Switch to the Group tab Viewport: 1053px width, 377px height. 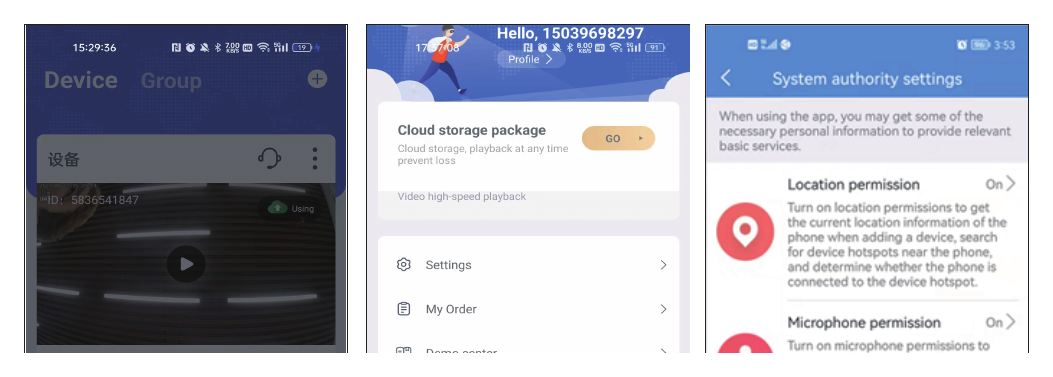click(171, 81)
